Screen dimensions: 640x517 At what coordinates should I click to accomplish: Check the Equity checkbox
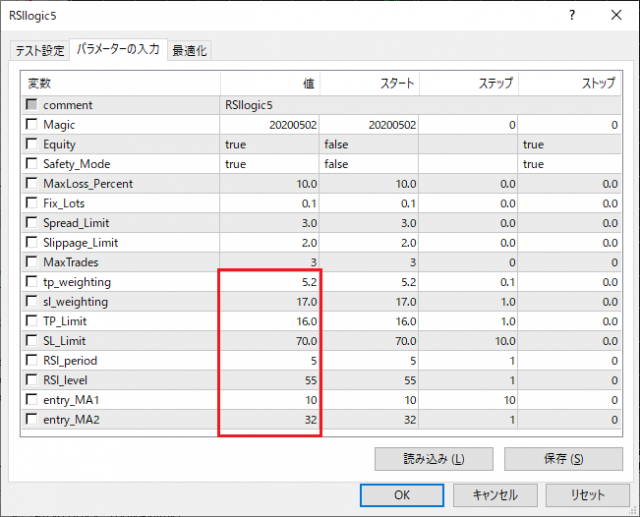(31, 143)
